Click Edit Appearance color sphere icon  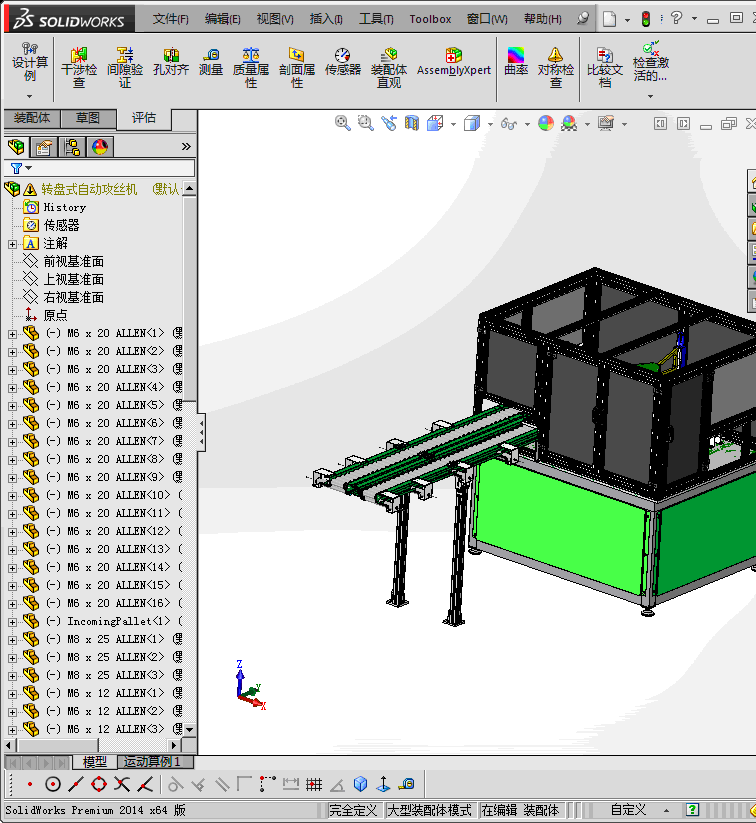pos(546,123)
